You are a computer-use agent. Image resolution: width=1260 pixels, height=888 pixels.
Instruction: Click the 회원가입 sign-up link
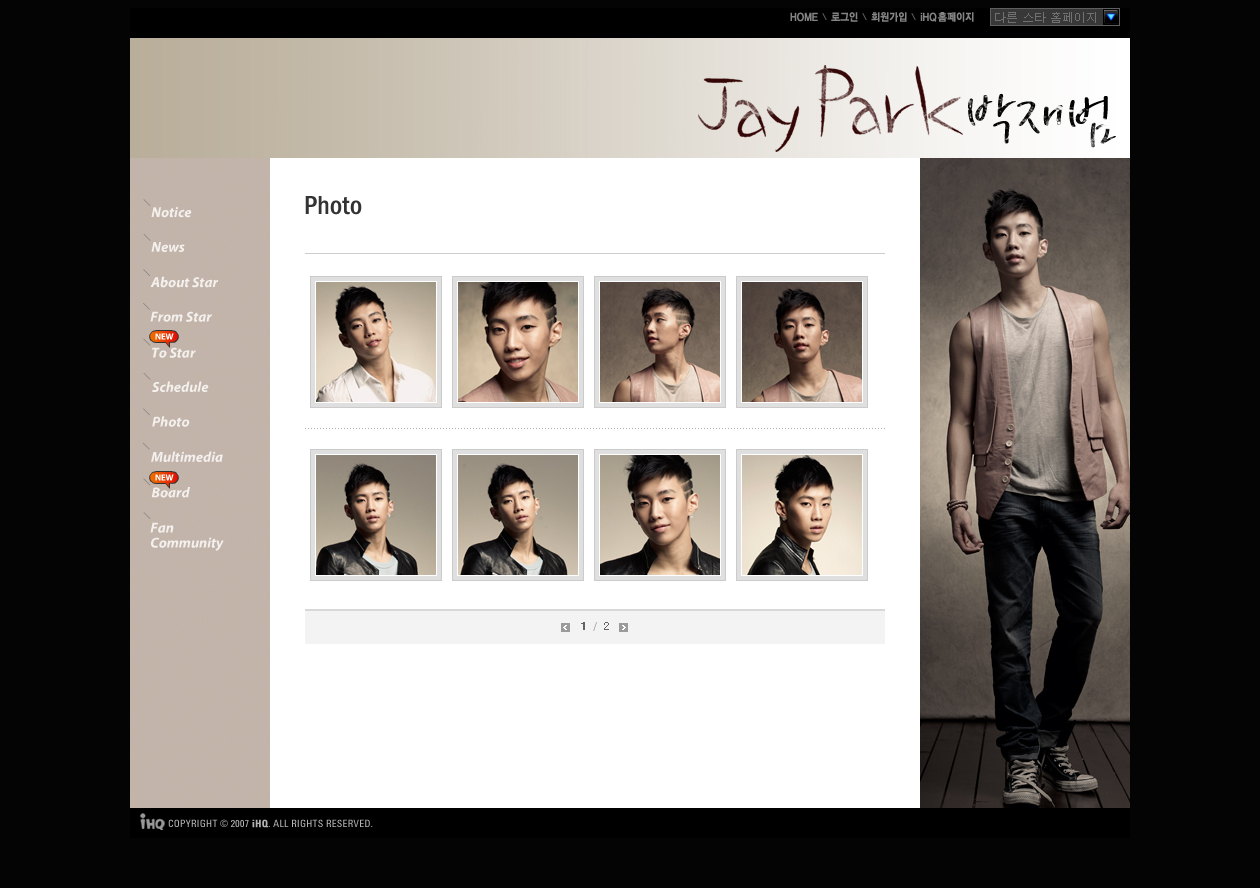point(889,17)
